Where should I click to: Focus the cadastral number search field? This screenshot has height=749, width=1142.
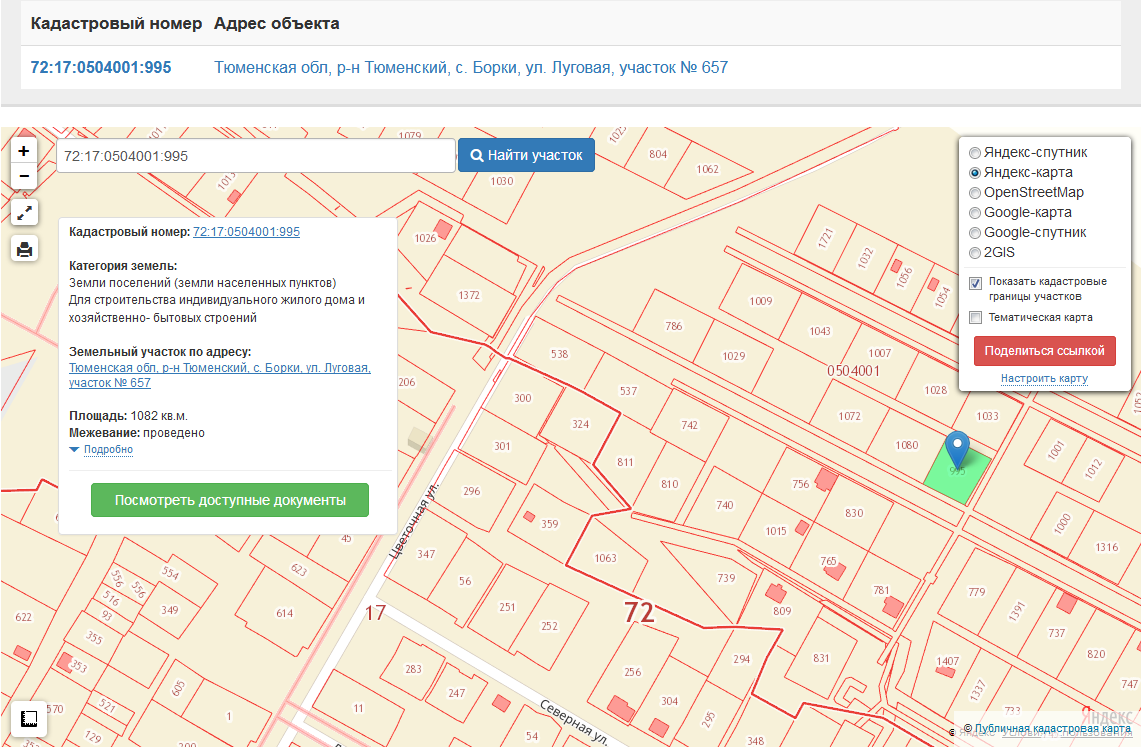click(x=256, y=156)
